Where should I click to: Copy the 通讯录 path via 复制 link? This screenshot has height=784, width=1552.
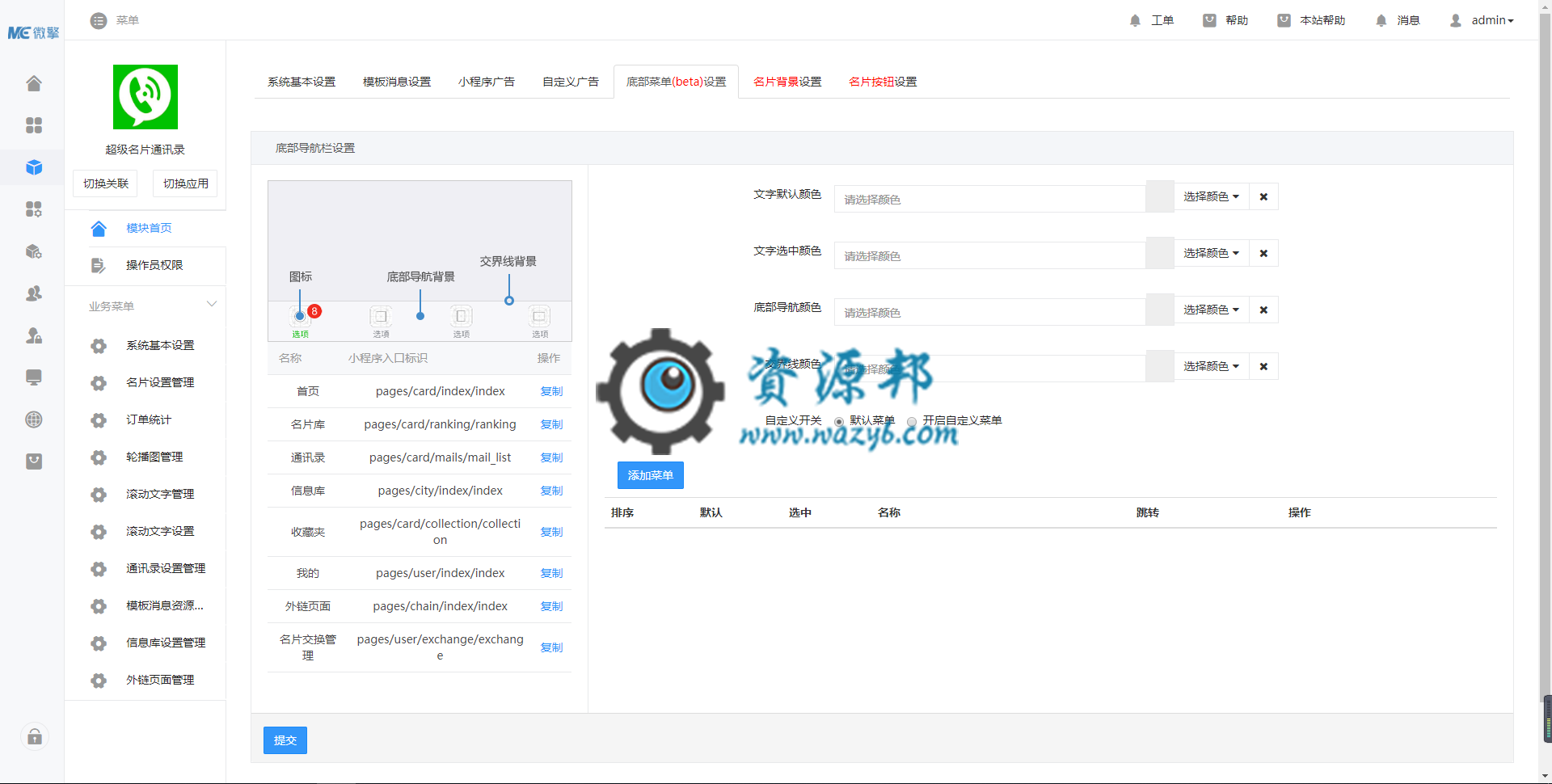coord(551,457)
